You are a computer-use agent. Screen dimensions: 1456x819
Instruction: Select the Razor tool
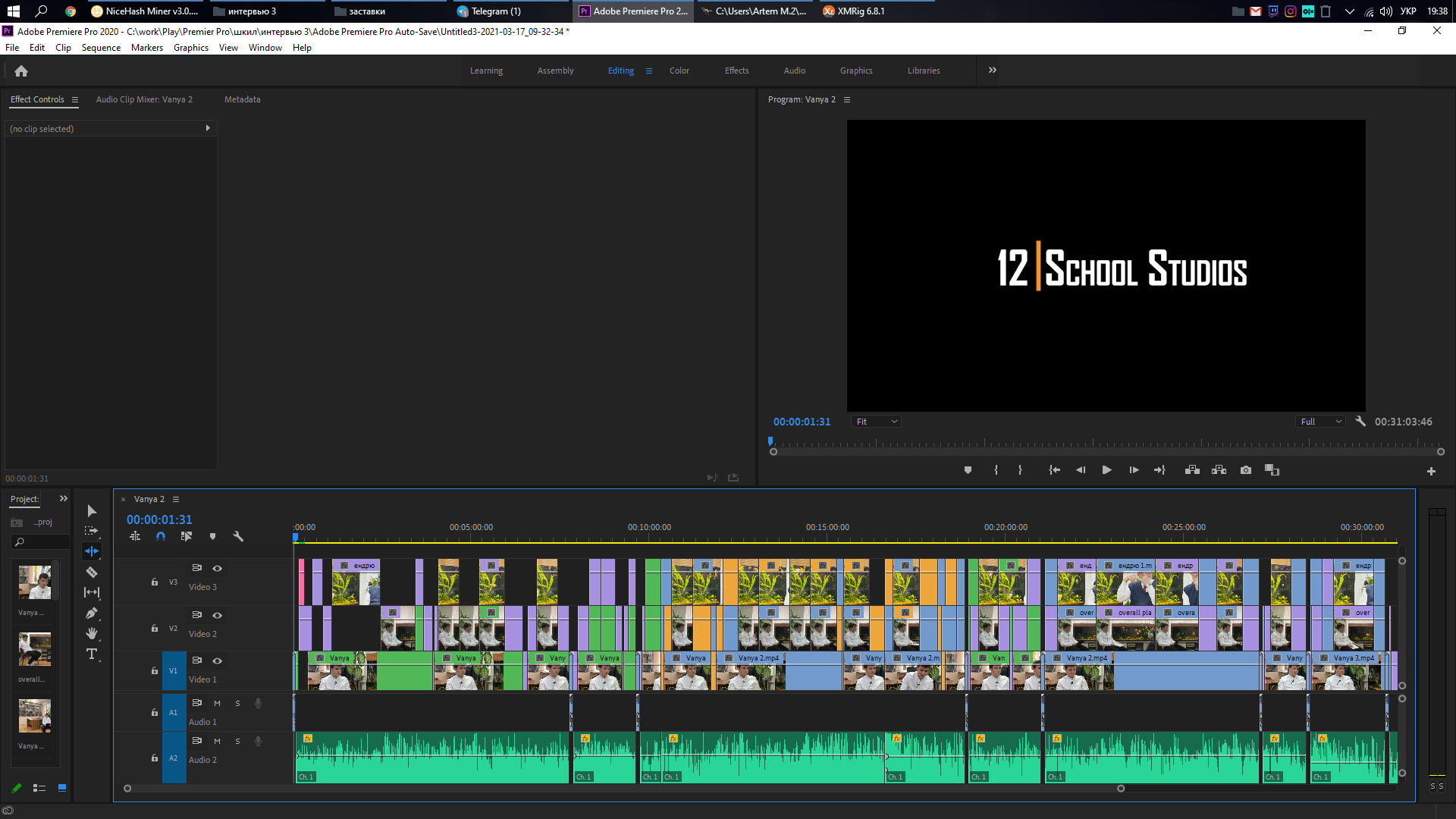tap(92, 572)
